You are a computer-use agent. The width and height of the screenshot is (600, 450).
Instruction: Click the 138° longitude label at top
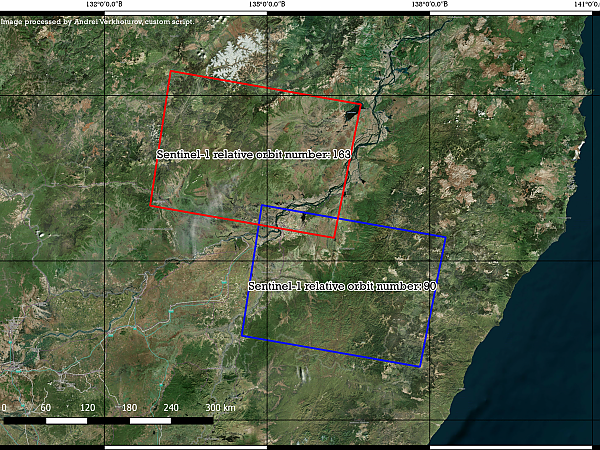click(x=430, y=5)
